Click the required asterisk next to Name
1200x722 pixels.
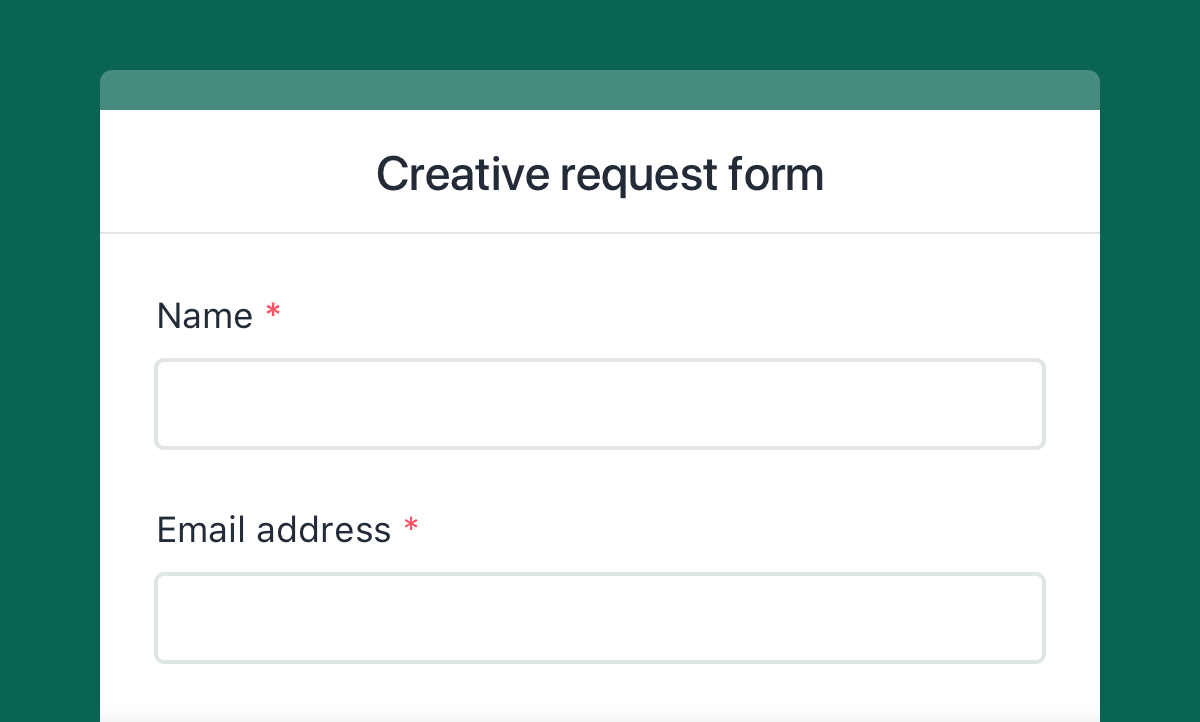272,313
